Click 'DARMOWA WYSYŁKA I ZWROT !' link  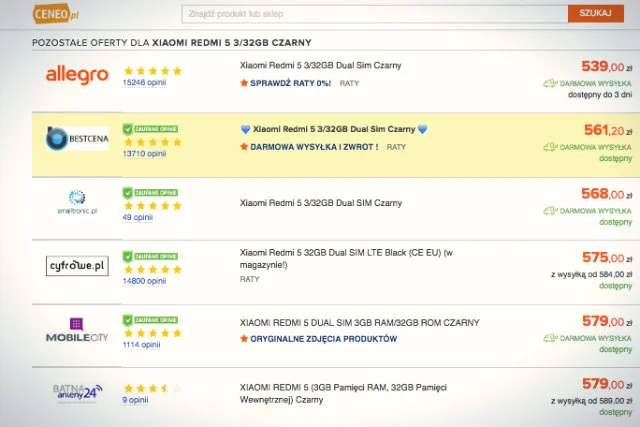[x=314, y=147]
